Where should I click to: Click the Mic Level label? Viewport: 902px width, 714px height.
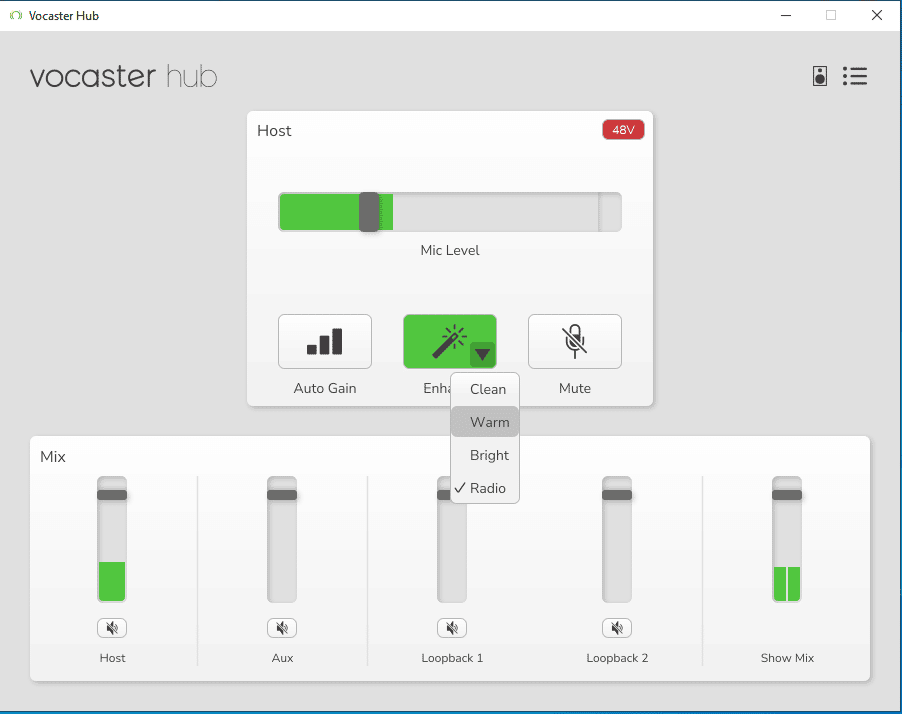450,250
